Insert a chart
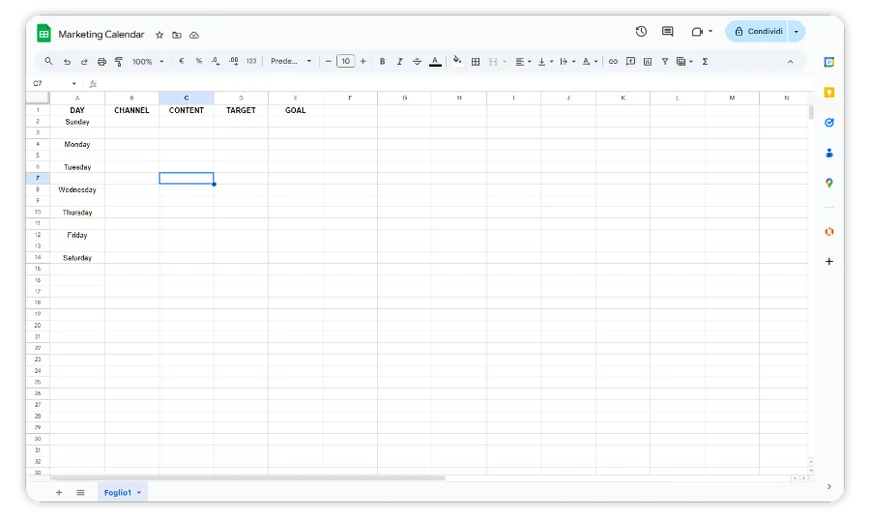This screenshot has width=870, height=517. click(648, 62)
